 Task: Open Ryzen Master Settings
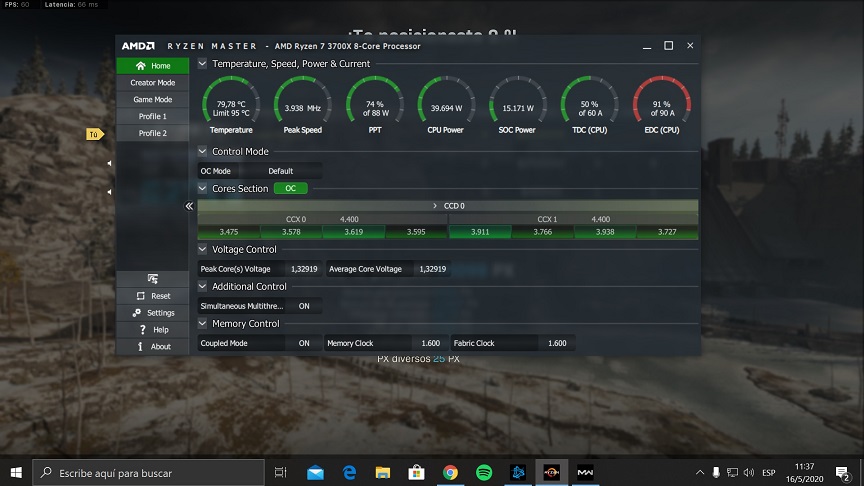pos(153,313)
